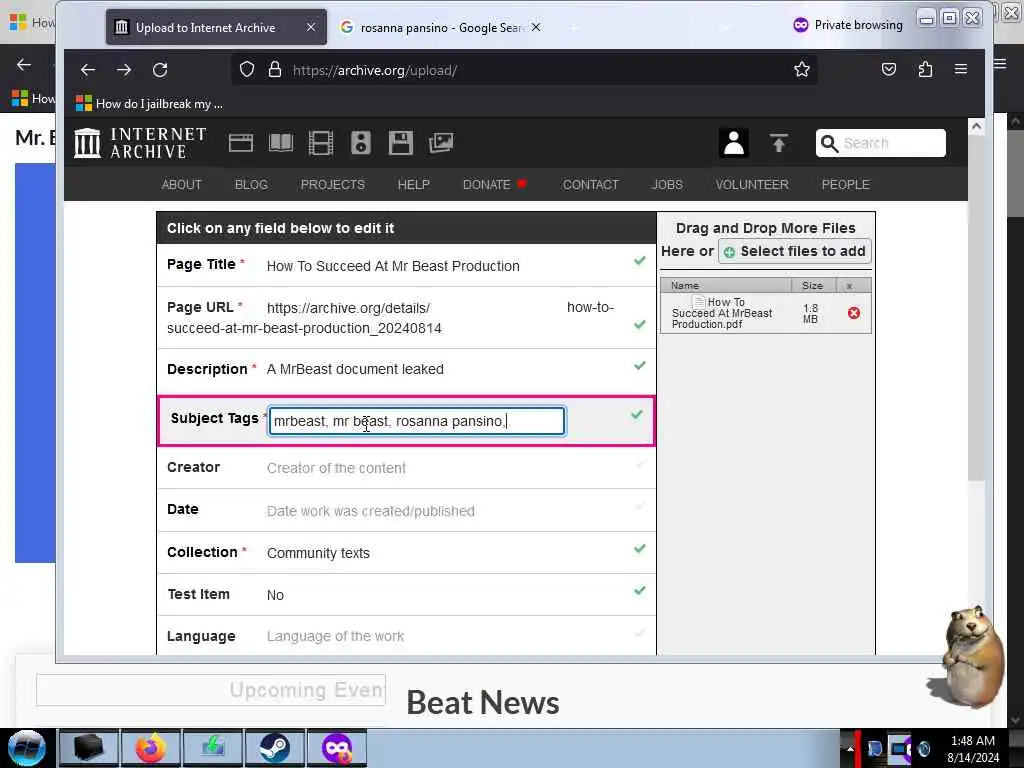The width and height of the screenshot is (1024, 768).
Task: Open the VOLUNTEER menu item
Action: (752, 185)
